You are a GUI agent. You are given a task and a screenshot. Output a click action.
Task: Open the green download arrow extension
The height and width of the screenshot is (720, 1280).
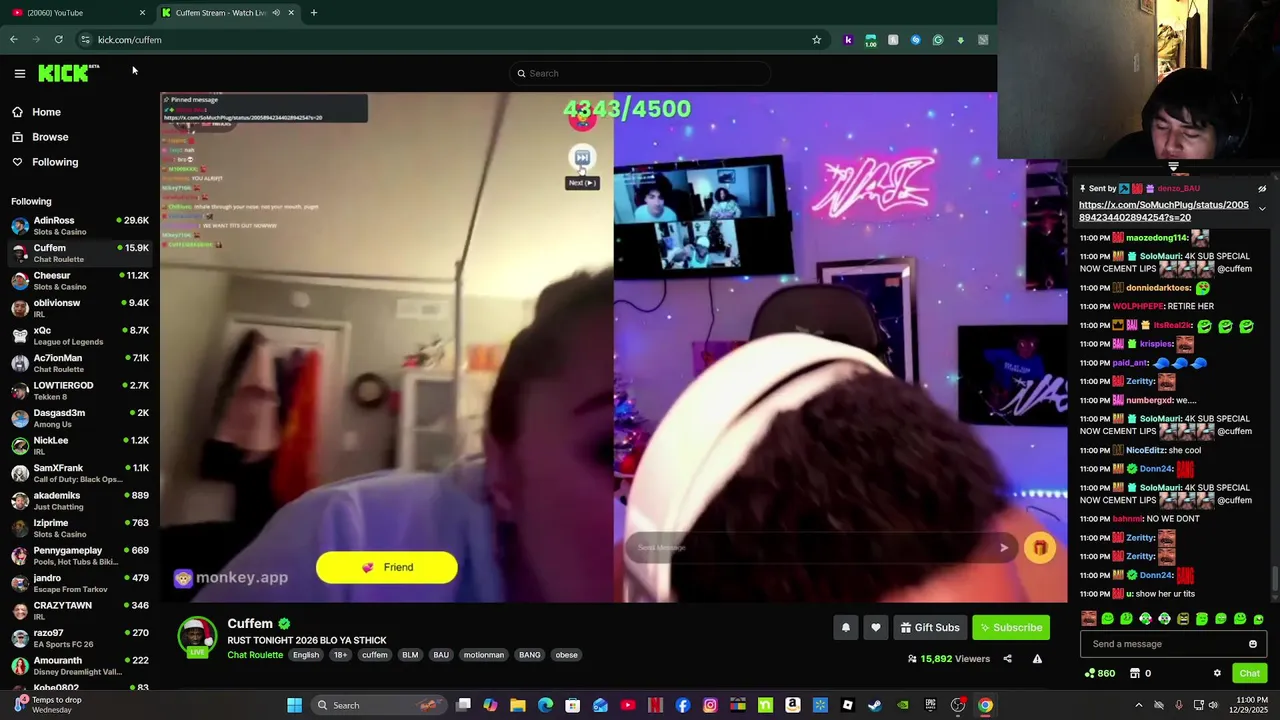coord(960,40)
